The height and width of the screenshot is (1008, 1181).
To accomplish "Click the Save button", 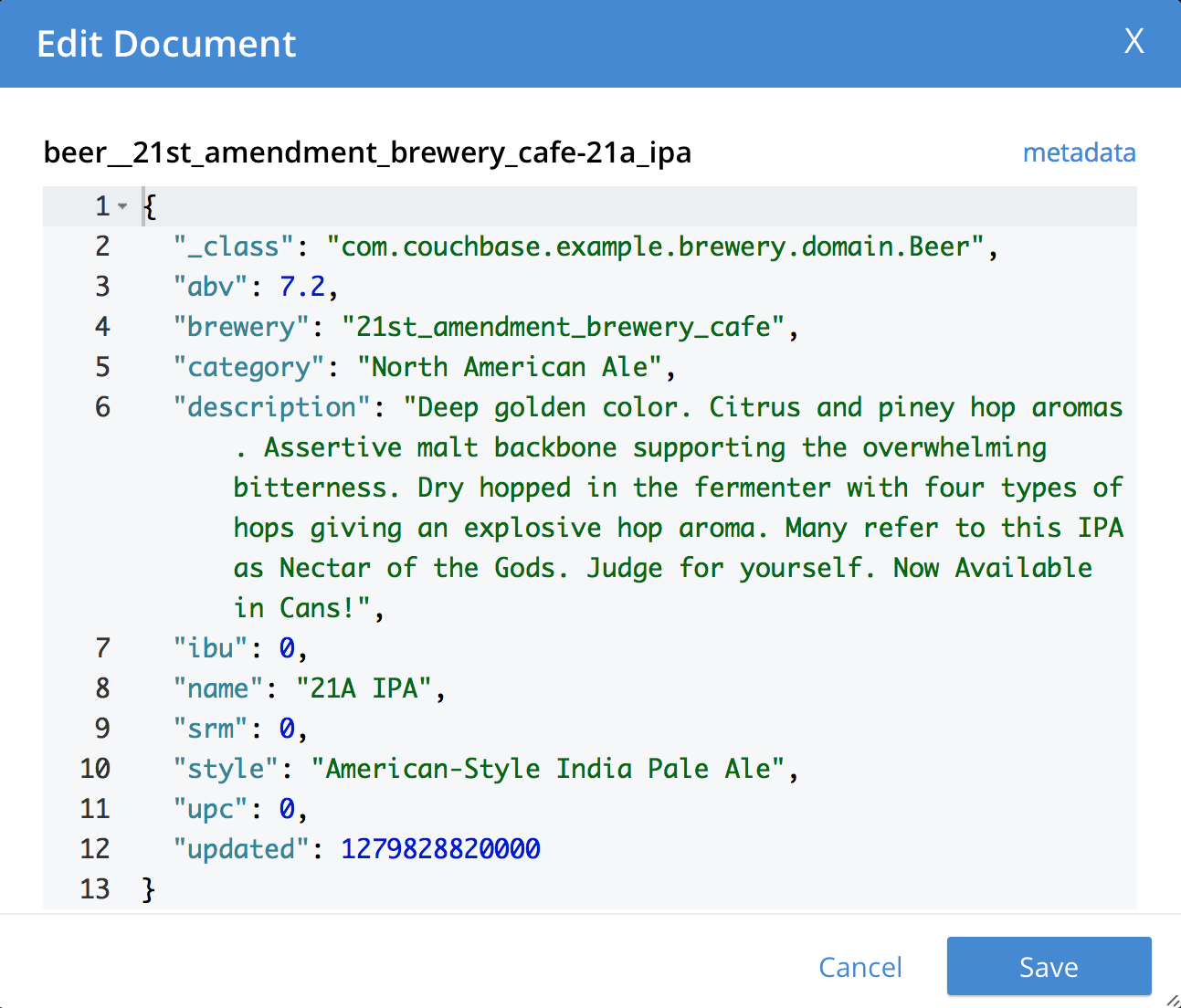I will (1049, 966).
